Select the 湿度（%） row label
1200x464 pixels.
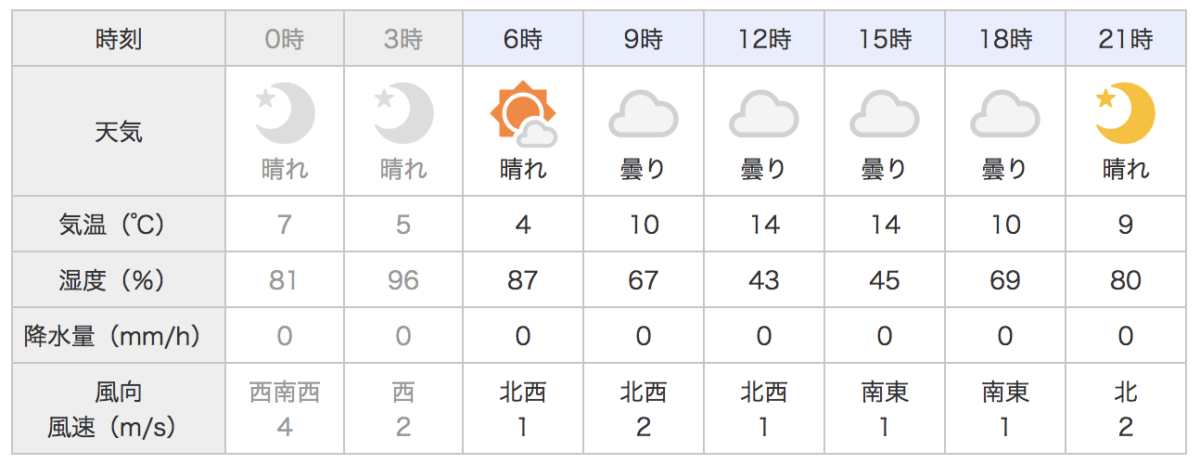pos(119,281)
